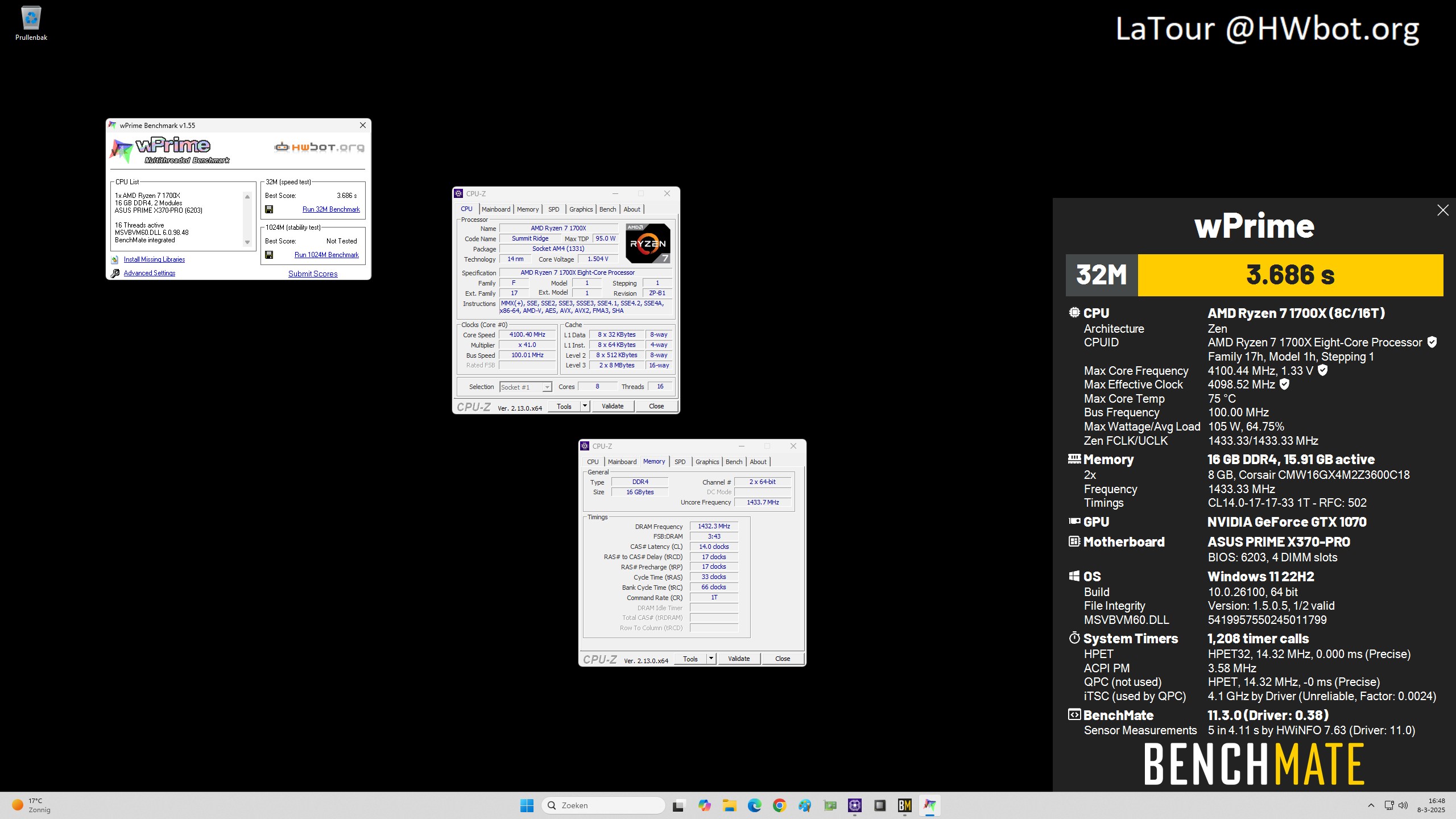Close the BenchMate wPrime result panel
The image size is (1456, 819).
tap(1443, 210)
